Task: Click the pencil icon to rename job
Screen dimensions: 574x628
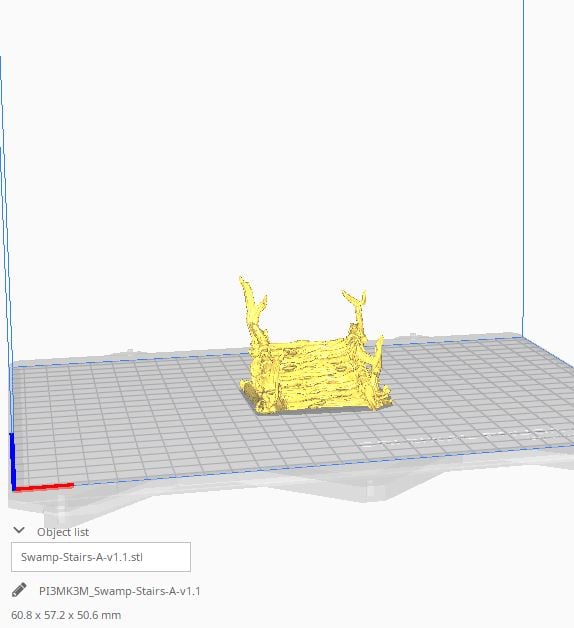Action: tap(19, 590)
